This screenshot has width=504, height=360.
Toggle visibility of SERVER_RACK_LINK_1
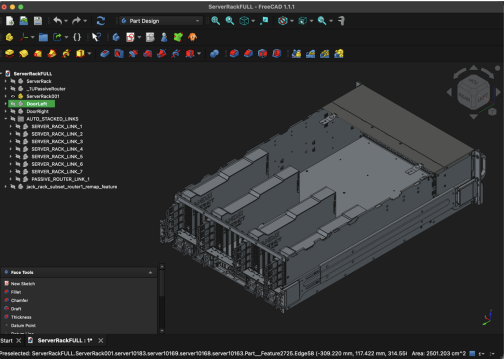click(18, 127)
